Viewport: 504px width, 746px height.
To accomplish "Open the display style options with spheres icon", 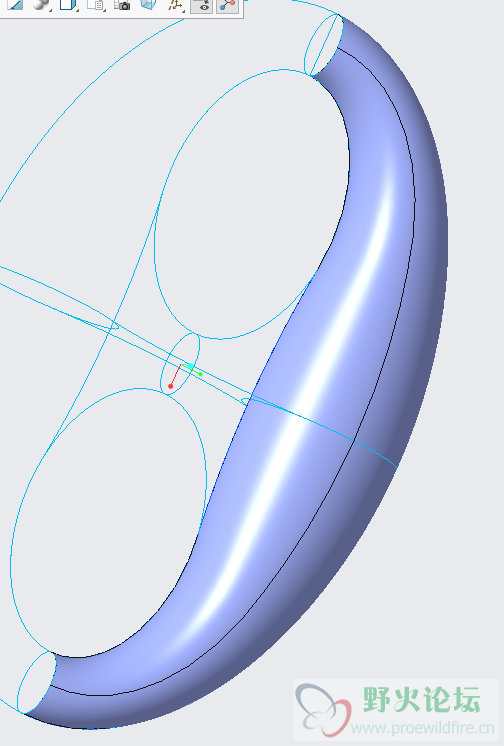I will coord(41,4).
